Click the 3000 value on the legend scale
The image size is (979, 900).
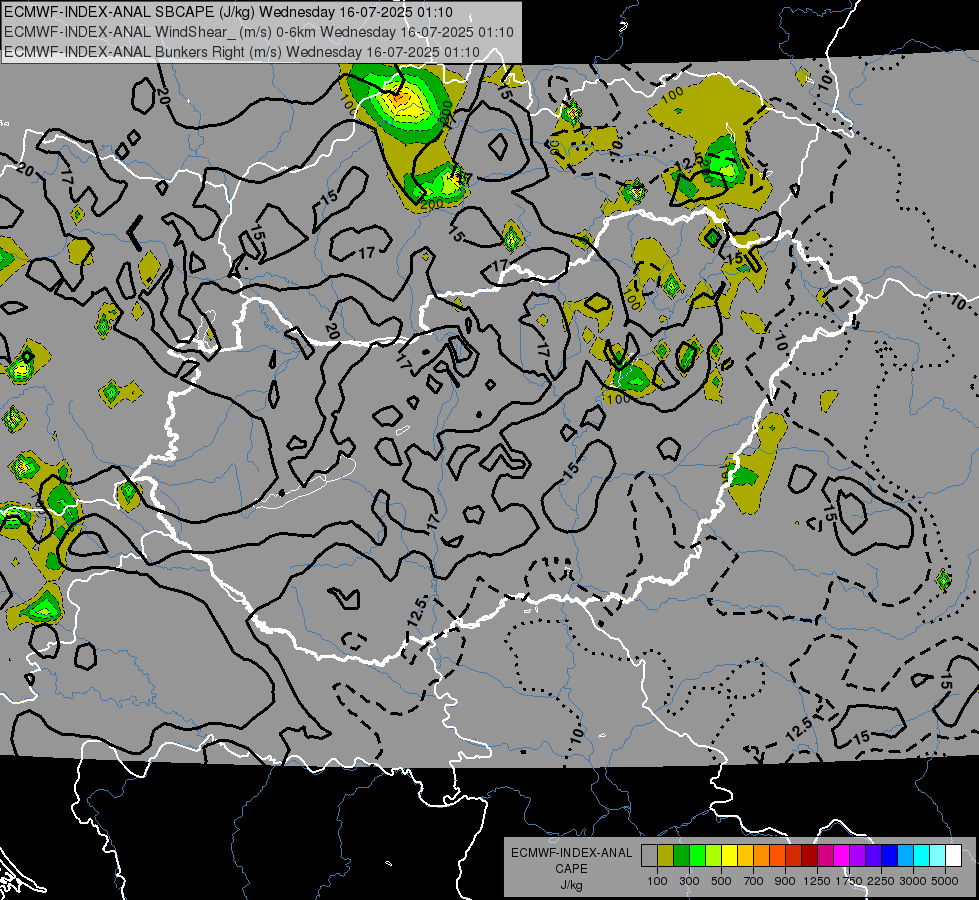pos(913,881)
